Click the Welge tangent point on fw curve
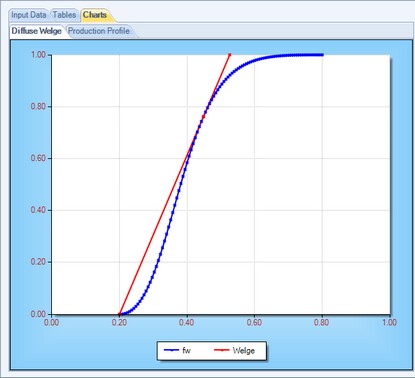Screen dimensions: 415x378 203,117
